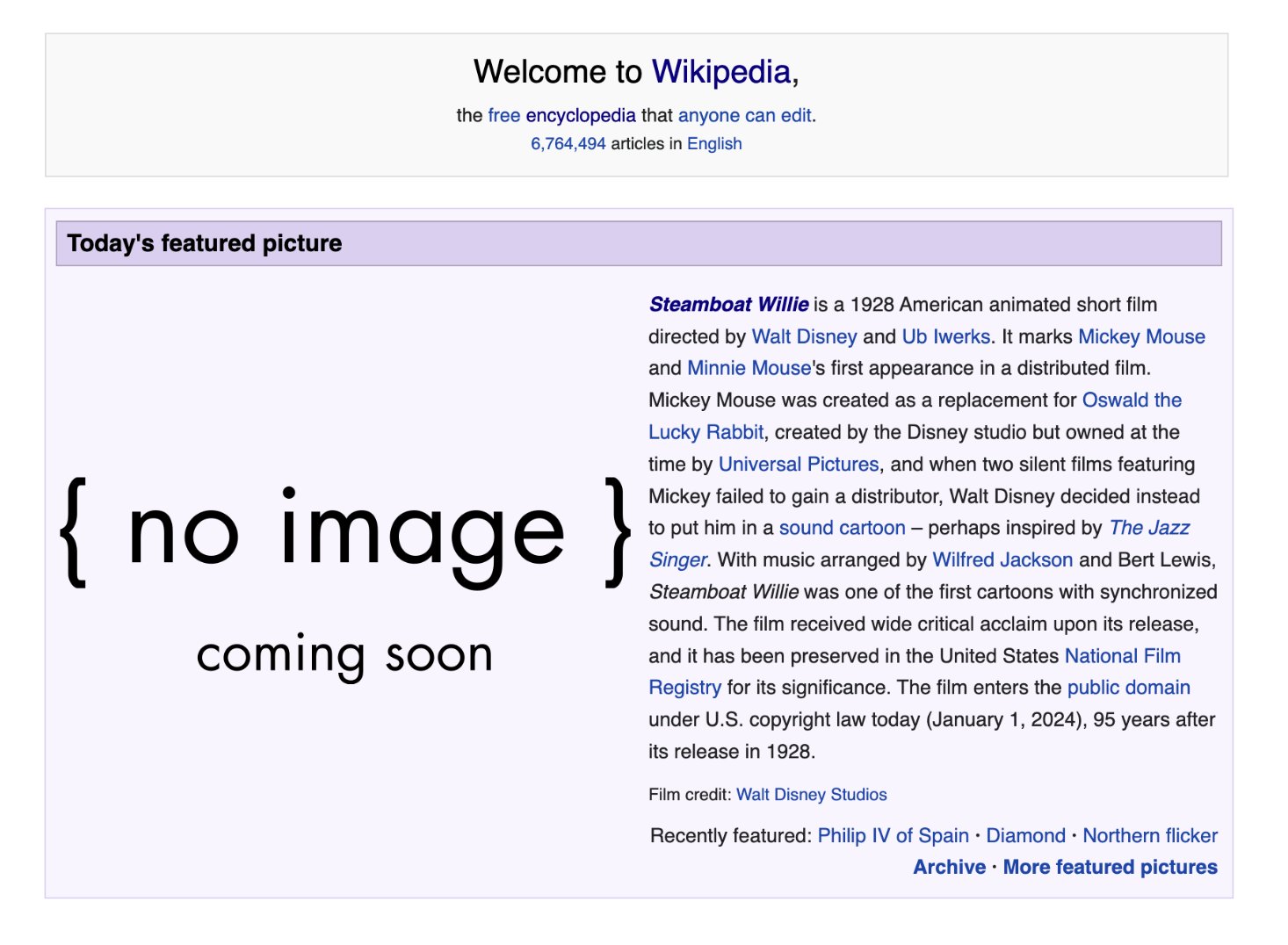This screenshot has width=1288, height=945.
Task: Go to the featured picture Archive
Action: coord(950,867)
